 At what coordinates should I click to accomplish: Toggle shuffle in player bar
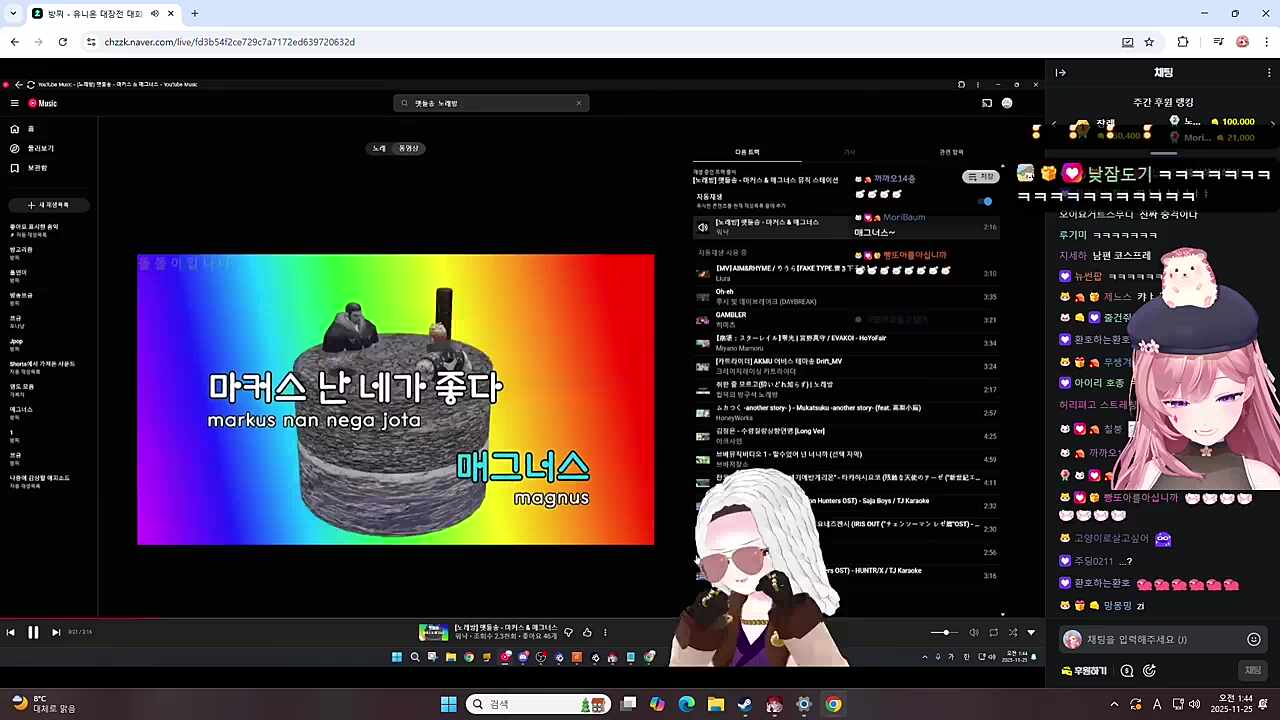click(x=1013, y=632)
